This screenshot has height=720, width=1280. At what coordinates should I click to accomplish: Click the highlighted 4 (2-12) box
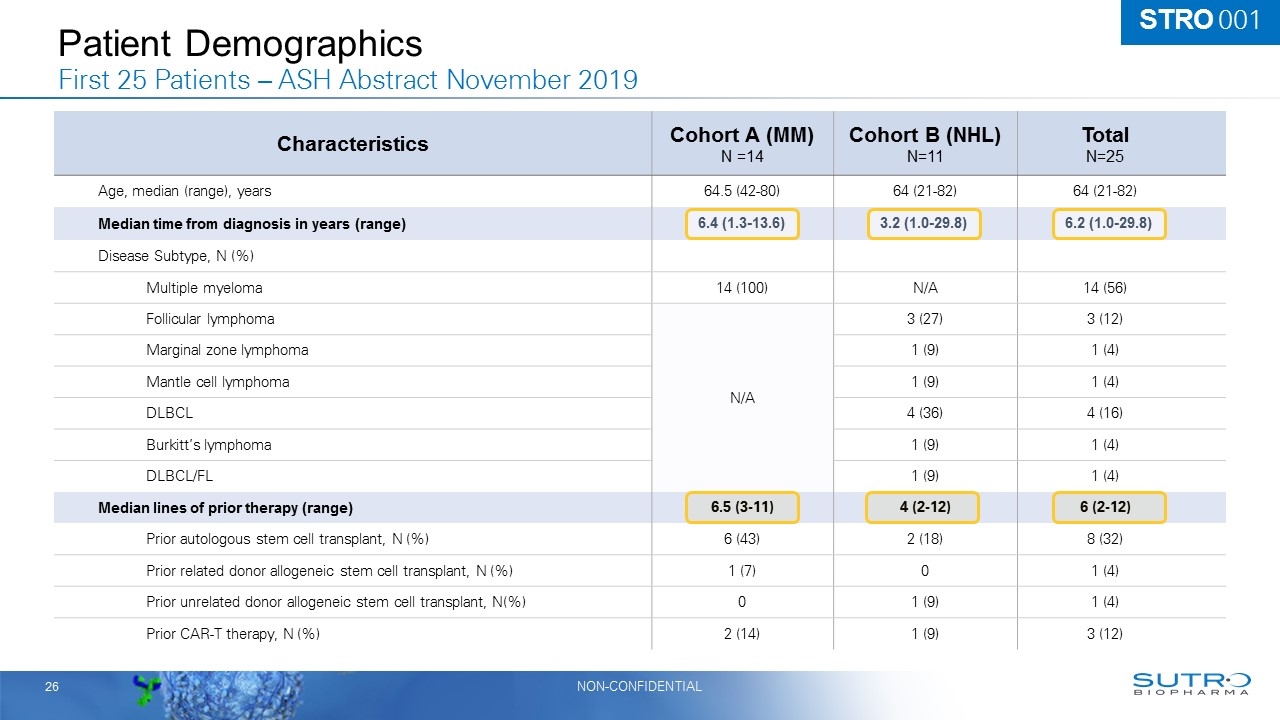click(925, 508)
